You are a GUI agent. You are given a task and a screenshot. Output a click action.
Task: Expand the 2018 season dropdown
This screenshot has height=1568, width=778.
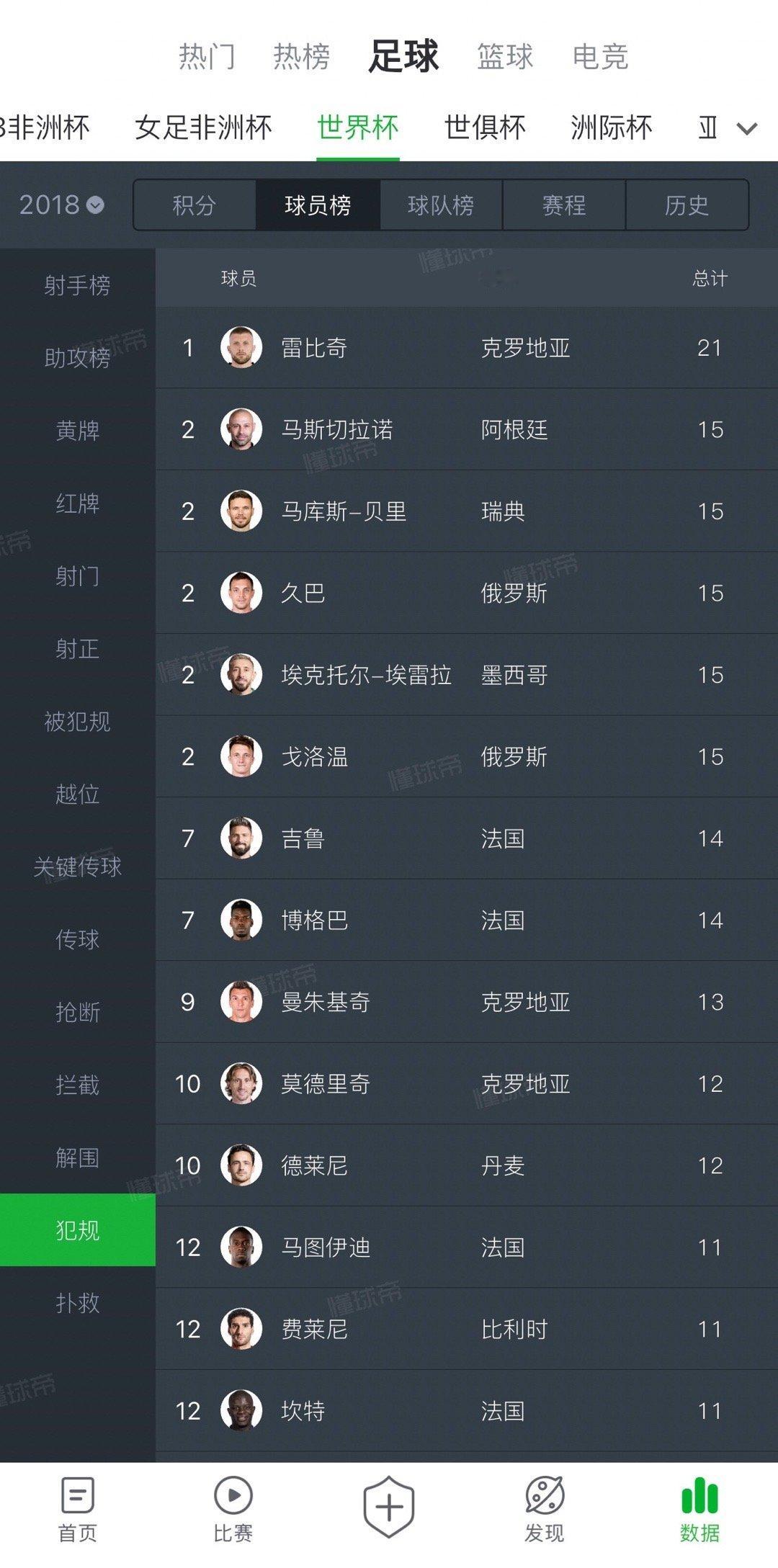(62, 205)
